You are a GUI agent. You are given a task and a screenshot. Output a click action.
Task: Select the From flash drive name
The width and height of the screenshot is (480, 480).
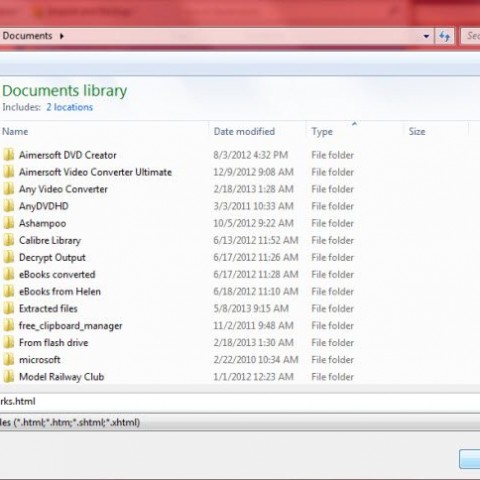(54, 342)
